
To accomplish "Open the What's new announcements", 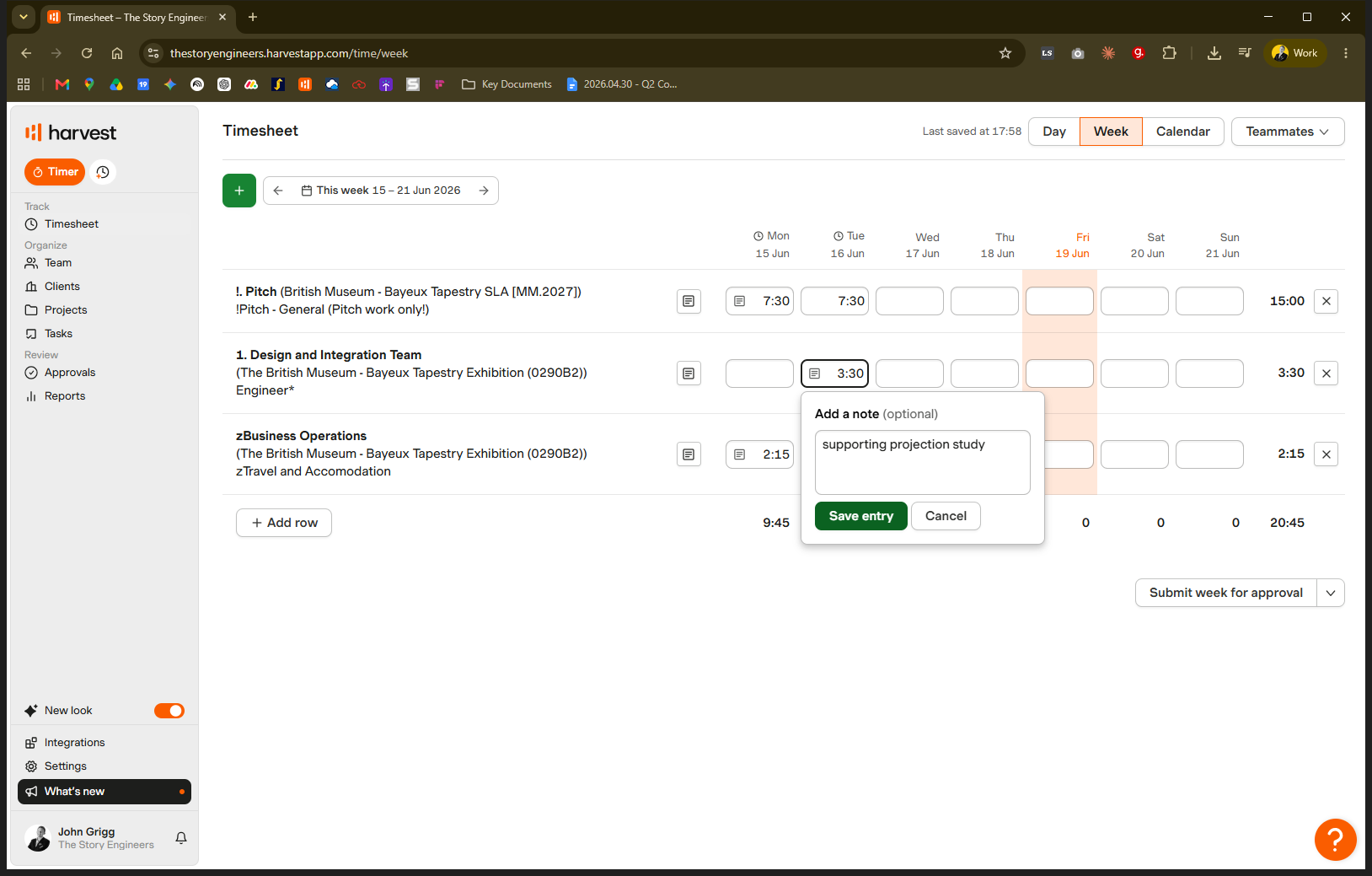I will 105,792.
